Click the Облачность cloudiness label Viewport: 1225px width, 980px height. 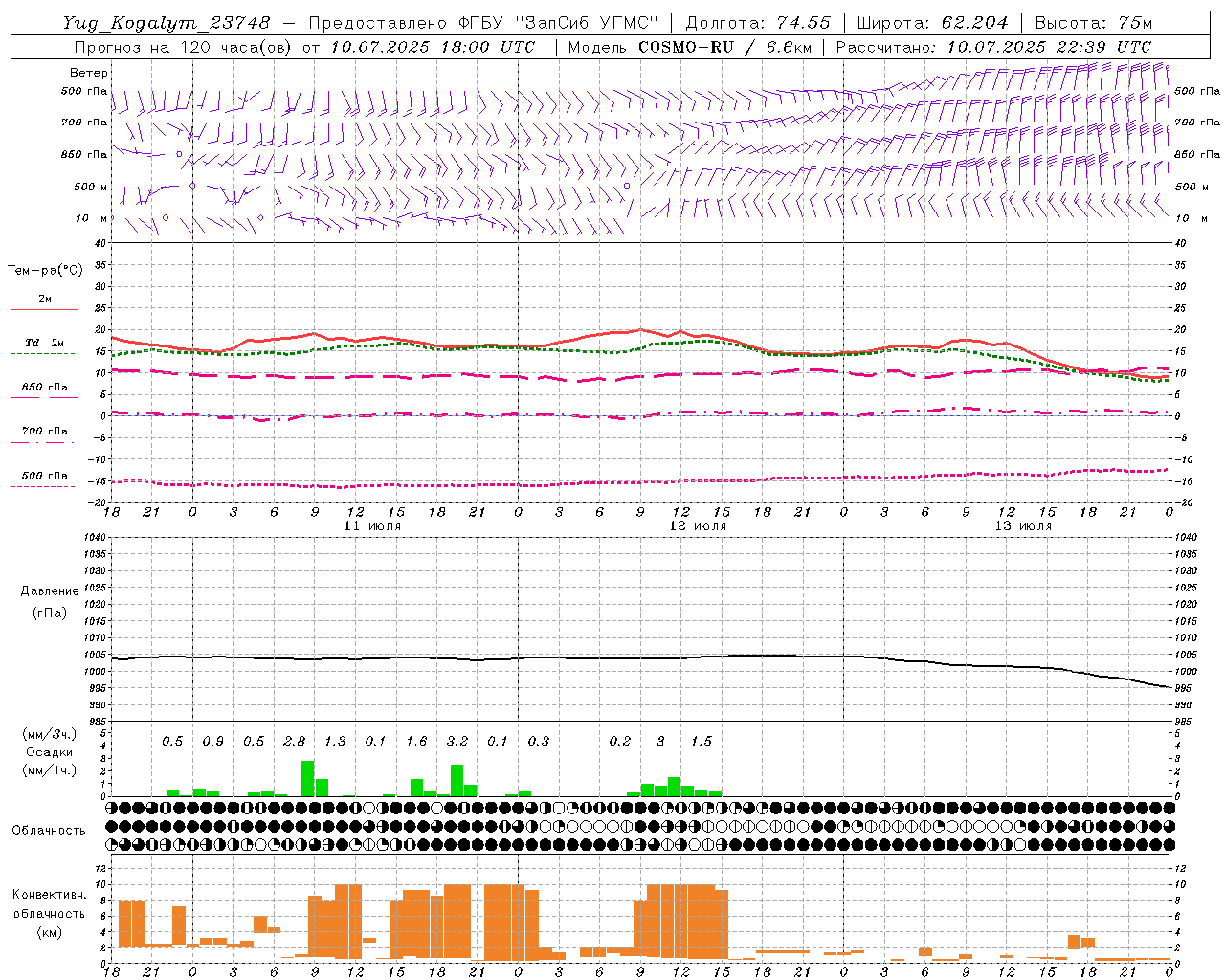point(49,830)
